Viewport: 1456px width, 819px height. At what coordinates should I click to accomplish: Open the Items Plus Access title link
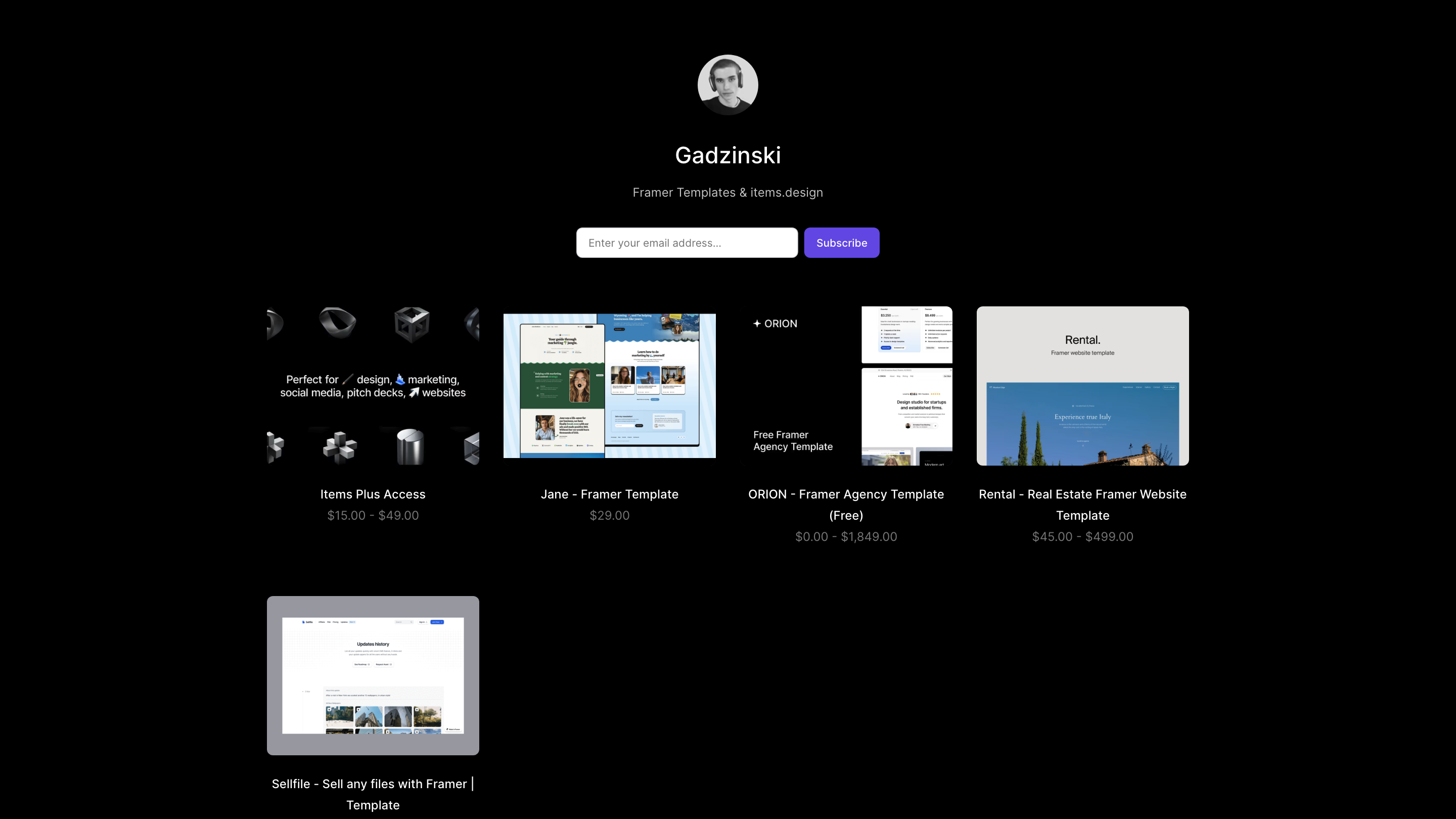coord(373,494)
